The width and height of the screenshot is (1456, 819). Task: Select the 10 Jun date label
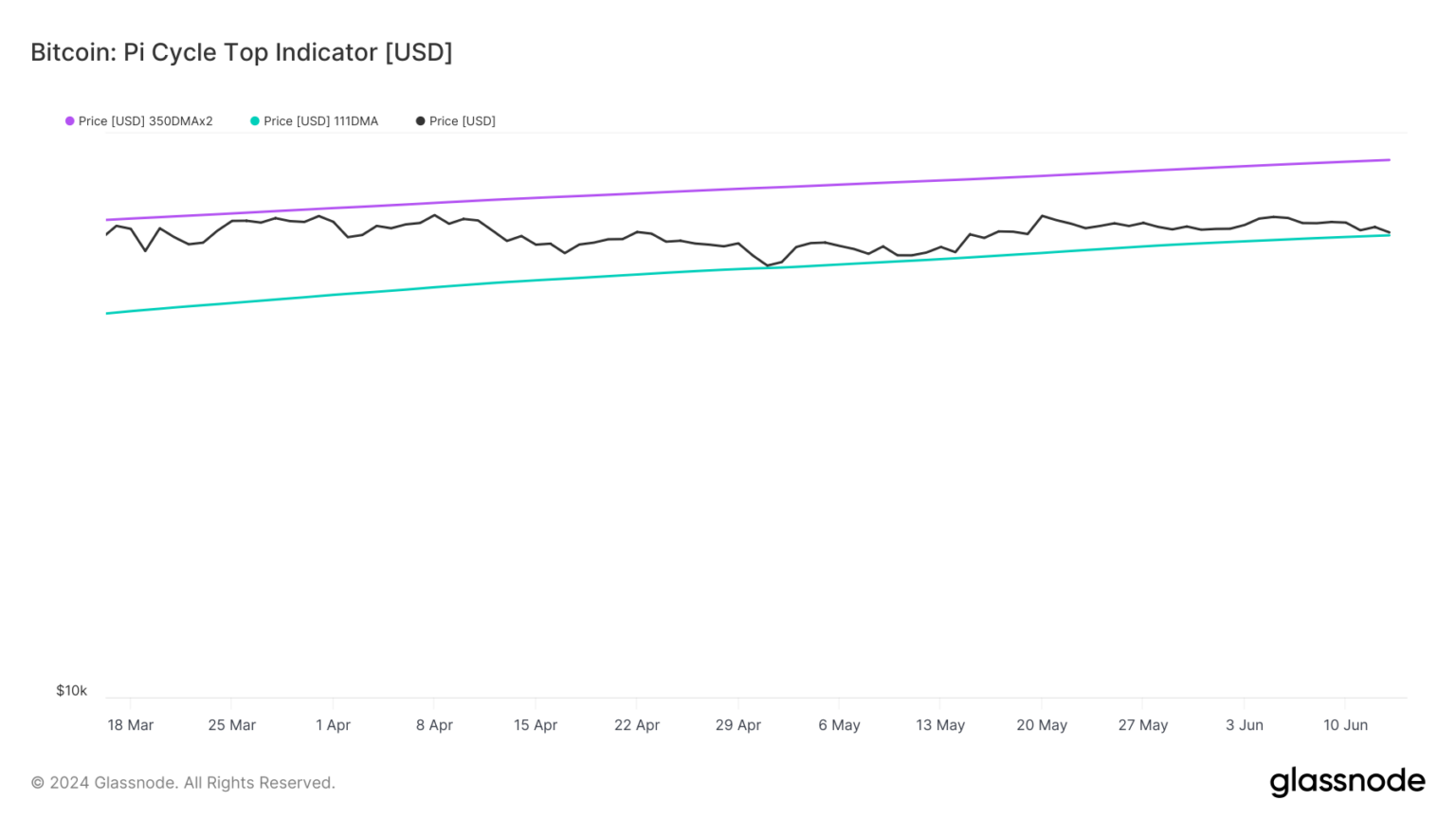[1345, 725]
